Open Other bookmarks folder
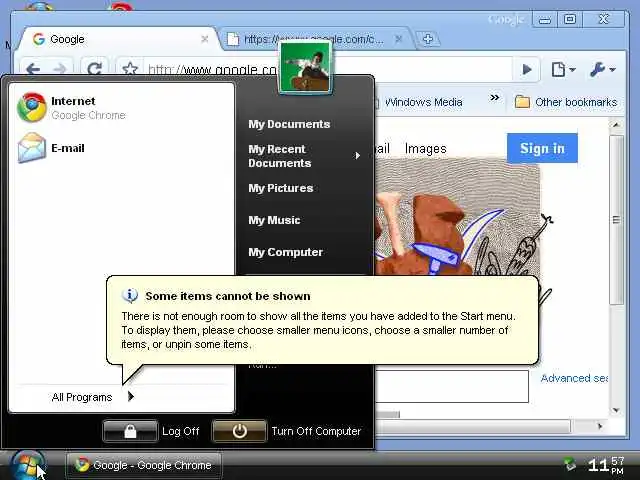The width and height of the screenshot is (640, 480). click(x=566, y=102)
